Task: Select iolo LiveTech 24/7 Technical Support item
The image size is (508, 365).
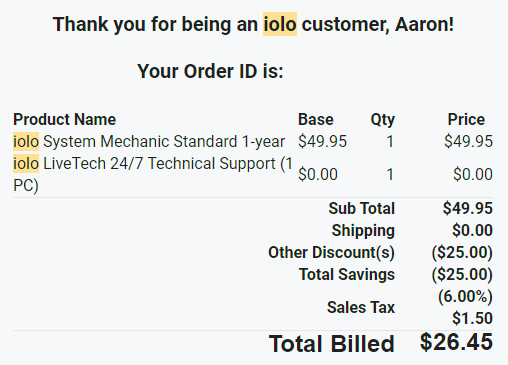Action: 153,174
